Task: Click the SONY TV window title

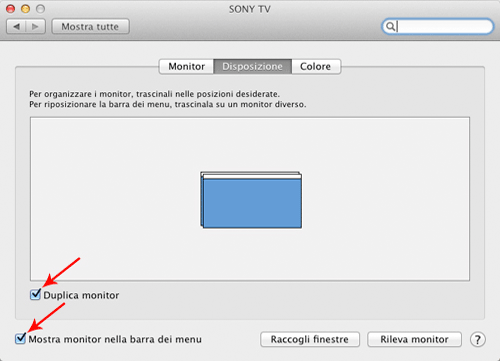Action: pos(249,9)
